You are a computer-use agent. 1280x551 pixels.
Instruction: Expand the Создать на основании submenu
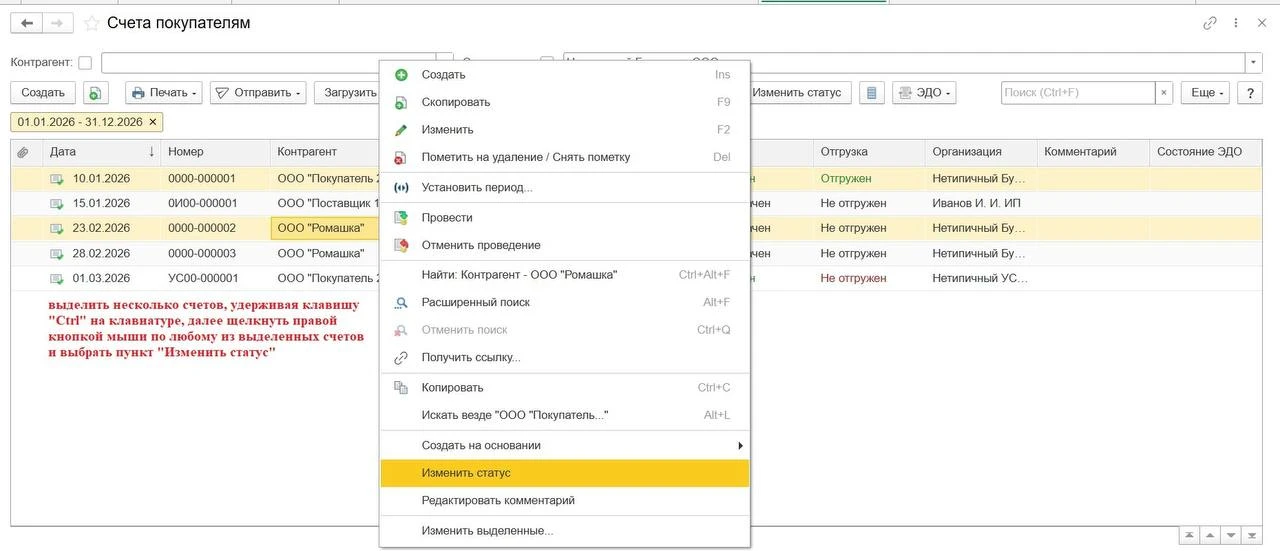click(565, 445)
